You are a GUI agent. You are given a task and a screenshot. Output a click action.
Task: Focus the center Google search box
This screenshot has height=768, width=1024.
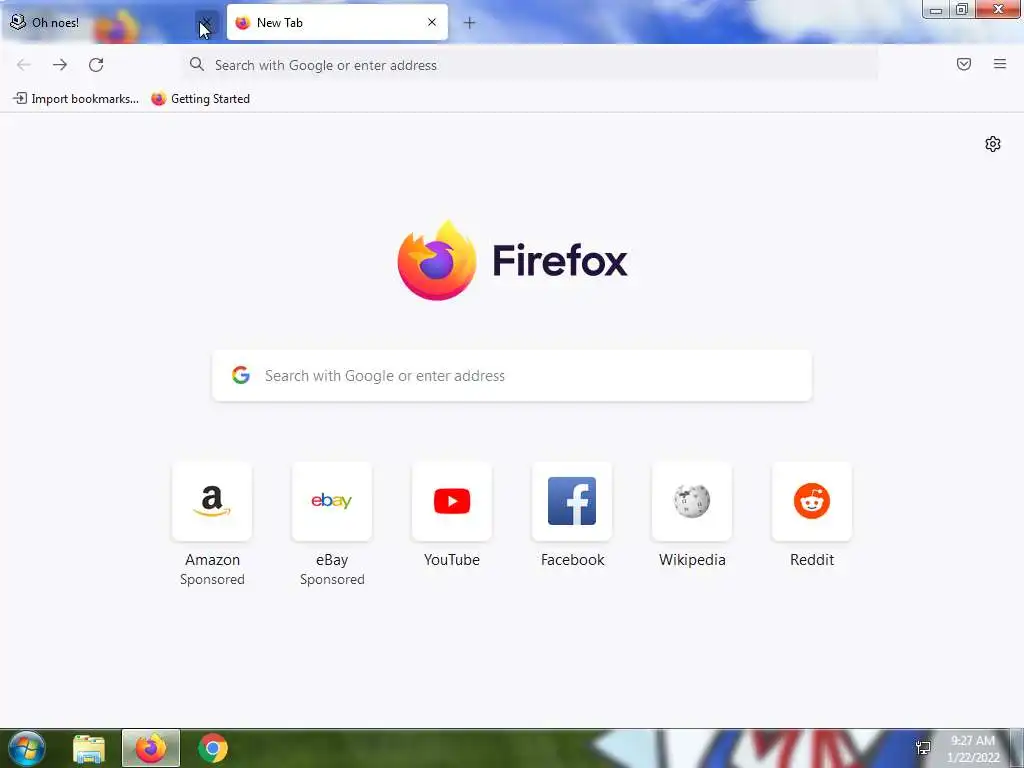click(x=512, y=376)
